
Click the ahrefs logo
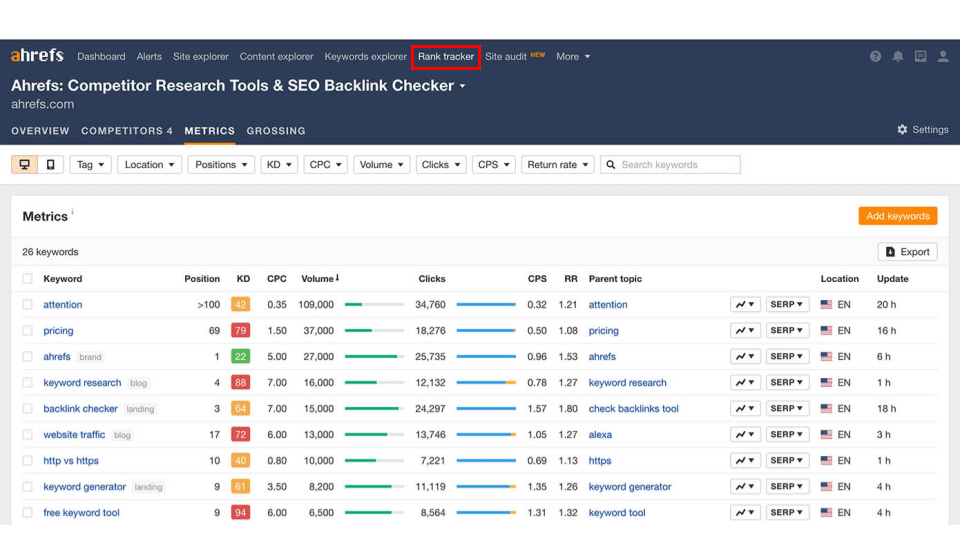click(37, 56)
